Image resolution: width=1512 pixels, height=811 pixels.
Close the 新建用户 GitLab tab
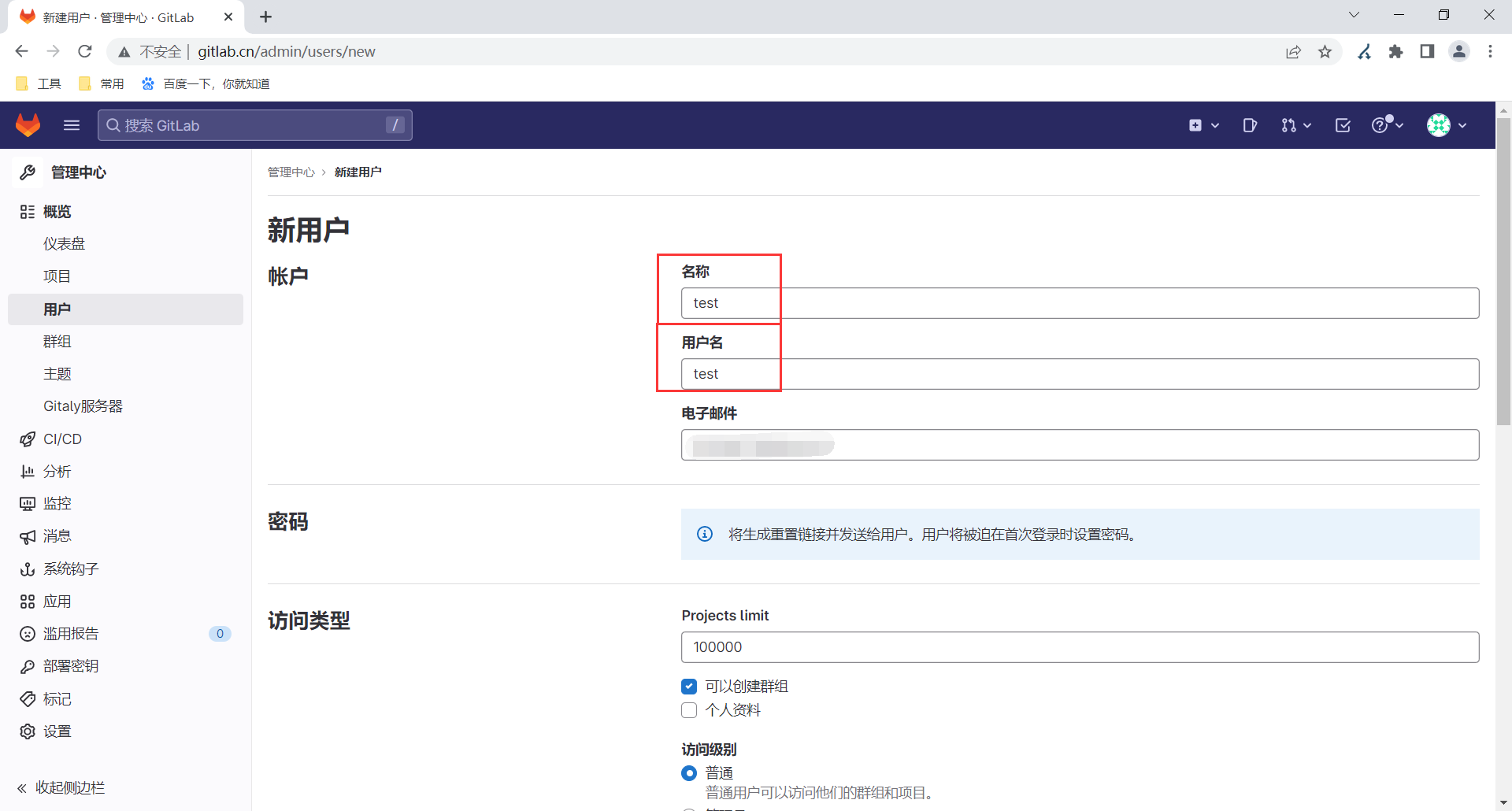click(228, 17)
